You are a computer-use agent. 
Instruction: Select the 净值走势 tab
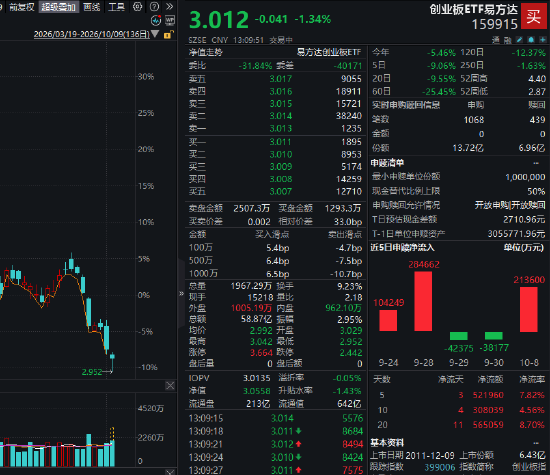tap(206, 52)
